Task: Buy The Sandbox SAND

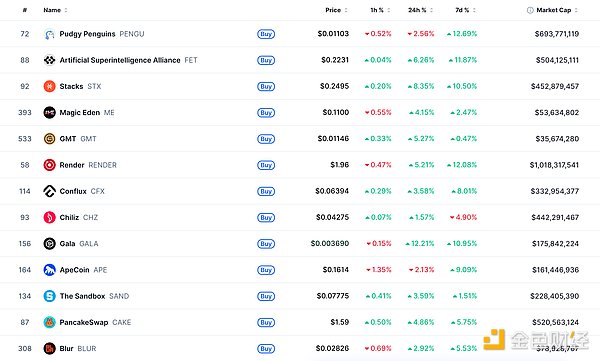Action: point(266,296)
